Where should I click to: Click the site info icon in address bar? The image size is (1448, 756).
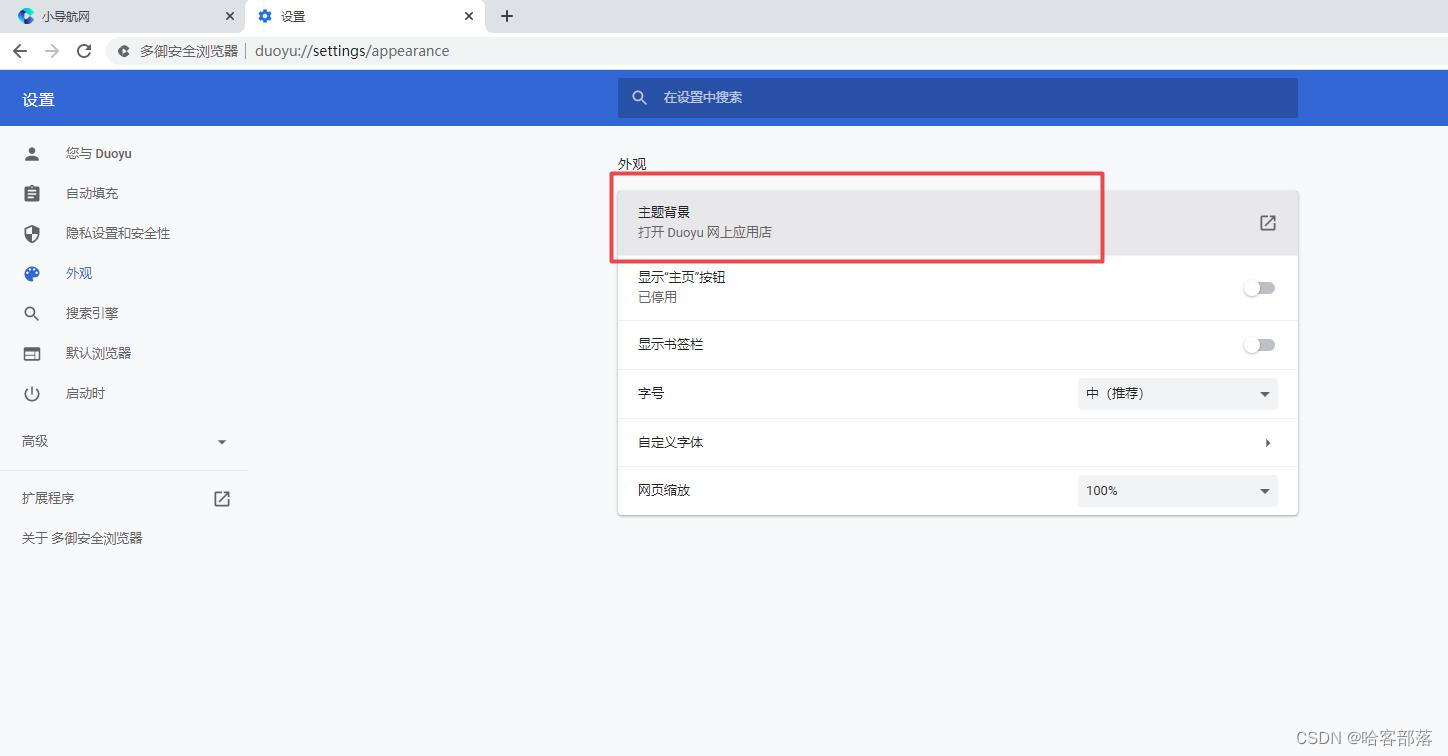click(124, 51)
